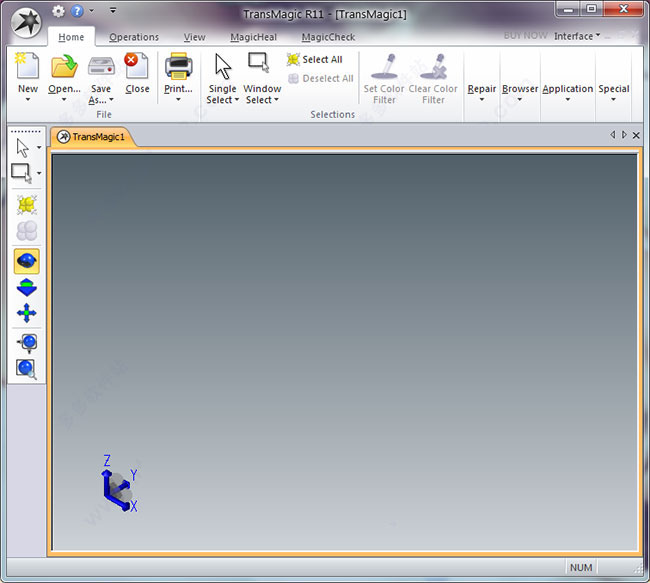The width and height of the screenshot is (650, 583).
Task: Select the TransMagic1 document tab
Action: tap(92, 136)
